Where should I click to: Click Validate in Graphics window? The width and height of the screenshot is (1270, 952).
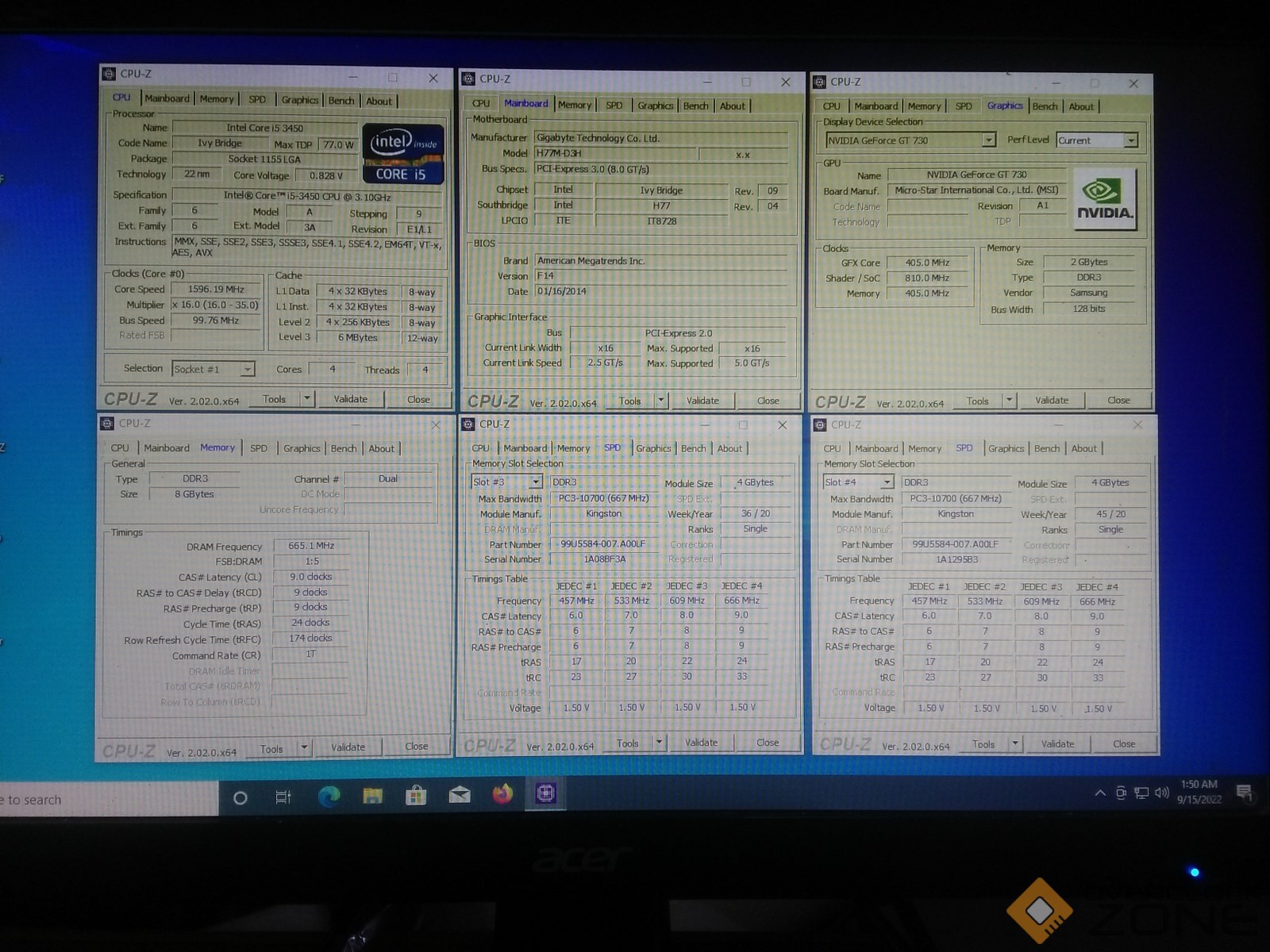[1052, 401]
